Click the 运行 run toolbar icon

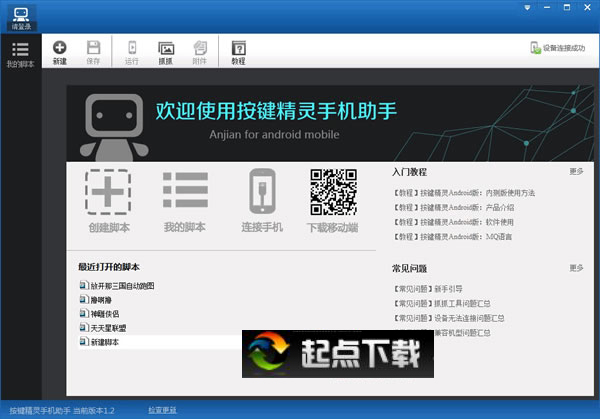[x=132, y=52]
